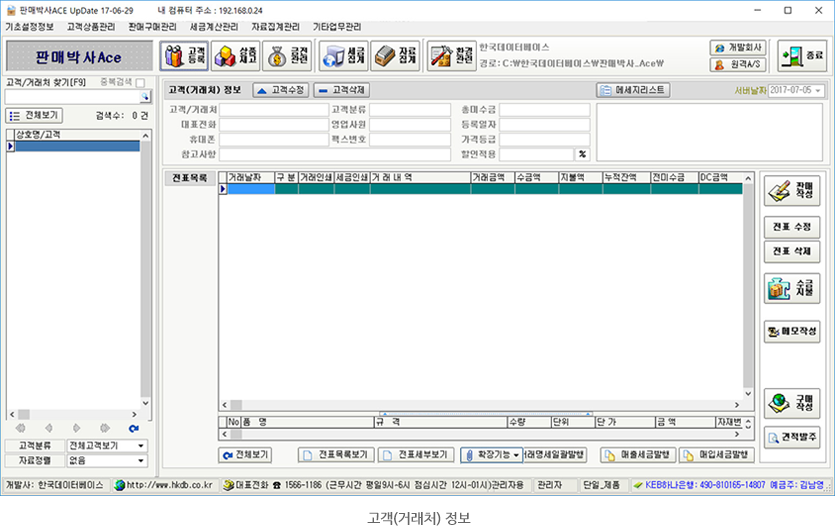Toggle the 중복검색 checkbox
Image resolution: width=835 pixels, height=526 pixels.
click(x=141, y=82)
